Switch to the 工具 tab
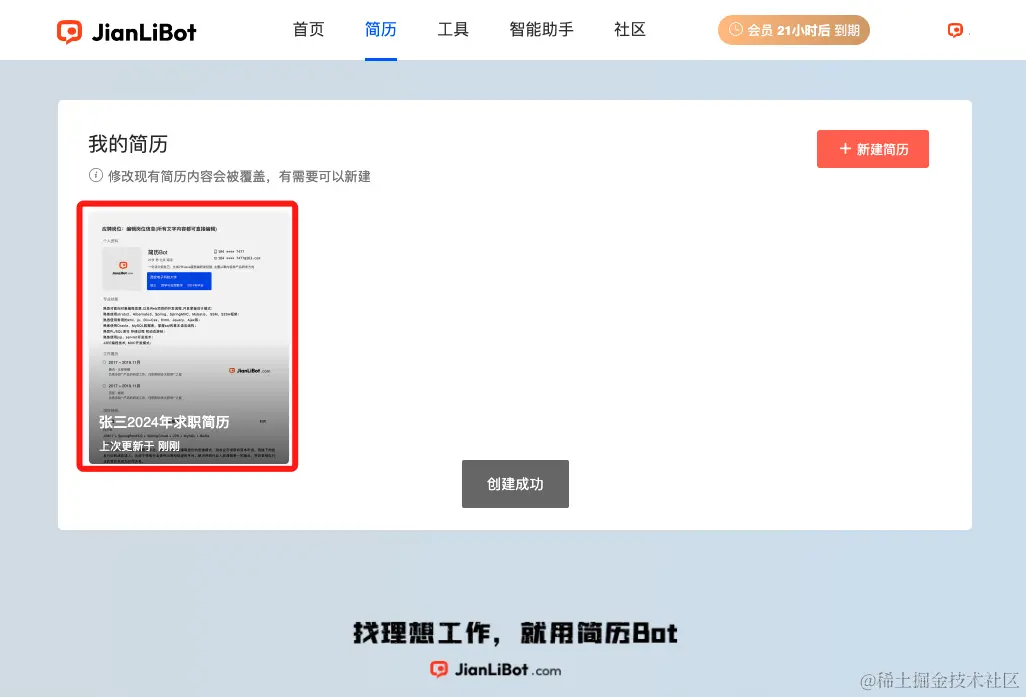This screenshot has width=1026, height=697. tap(453, 29)
